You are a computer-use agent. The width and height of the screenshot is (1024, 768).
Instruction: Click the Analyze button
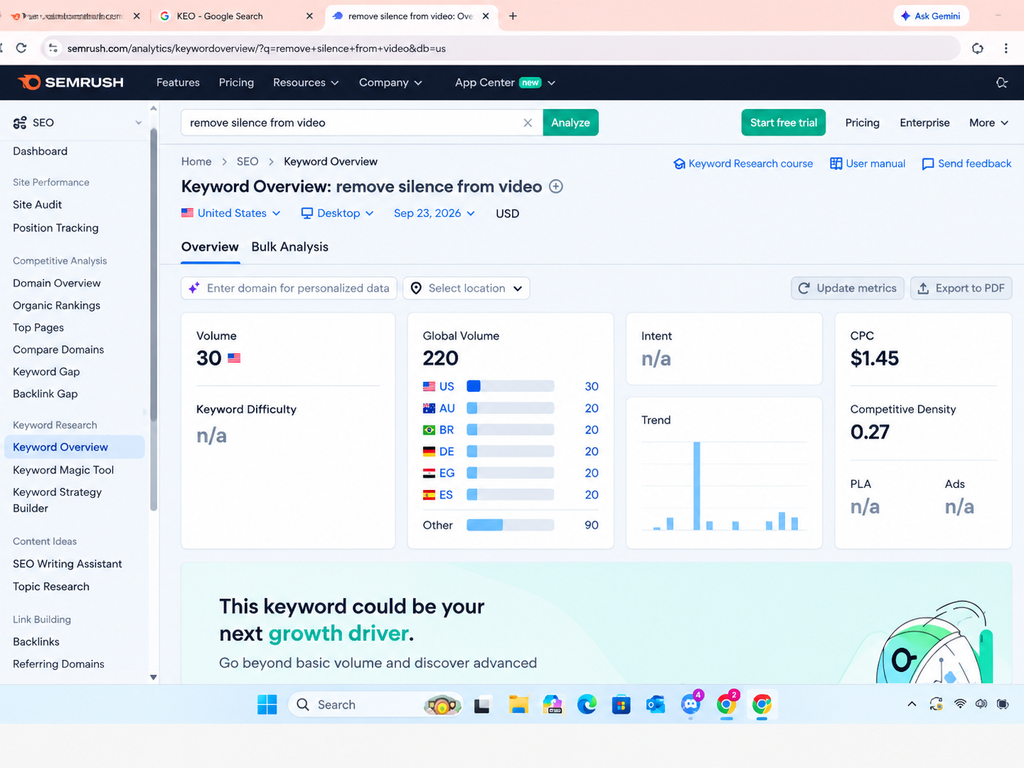tap(570, 123)
